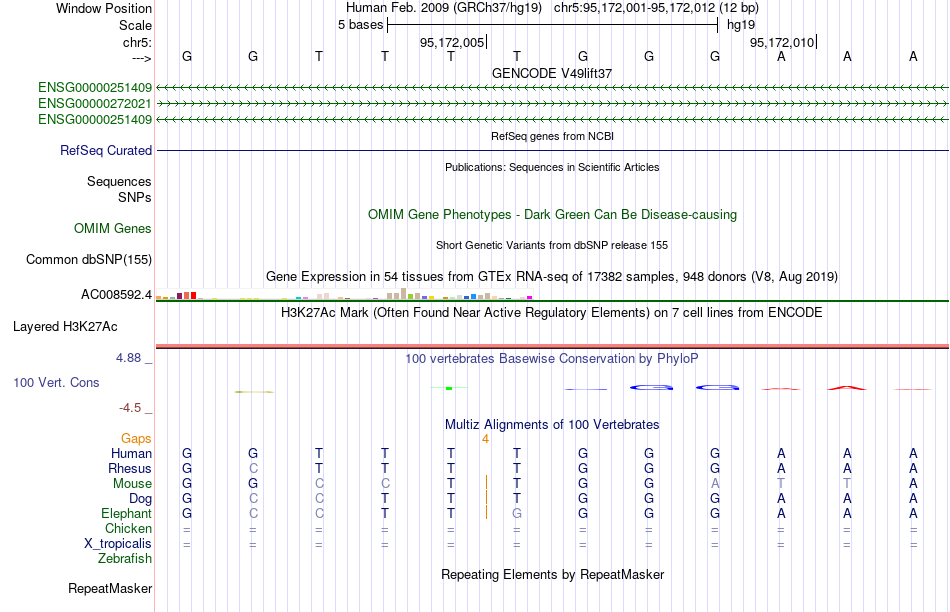Click the RepeatMasker track label
The height and width of the screenshot is (612, 950).
tap(110, 588)
